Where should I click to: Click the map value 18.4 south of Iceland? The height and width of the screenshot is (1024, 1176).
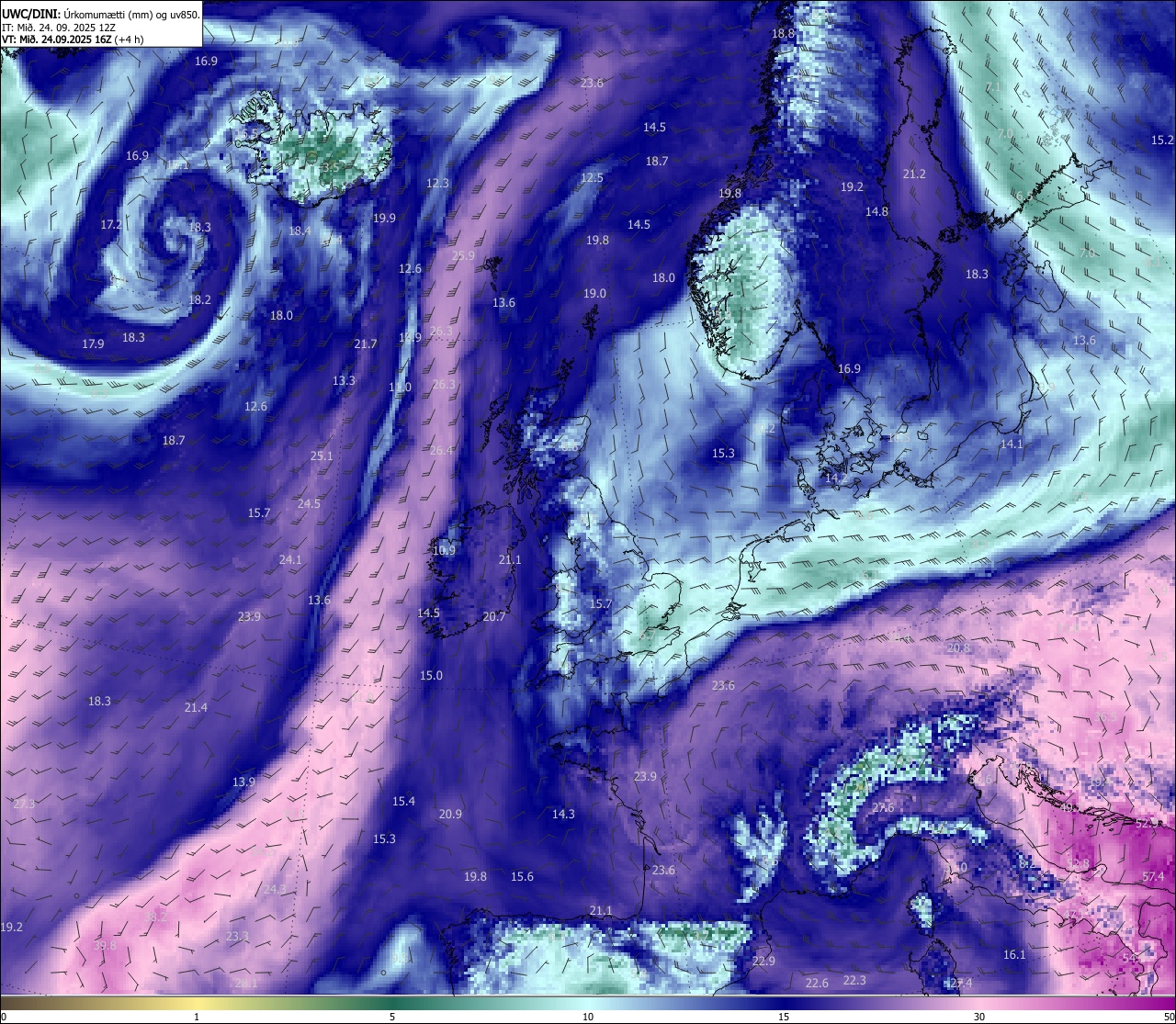300,231
